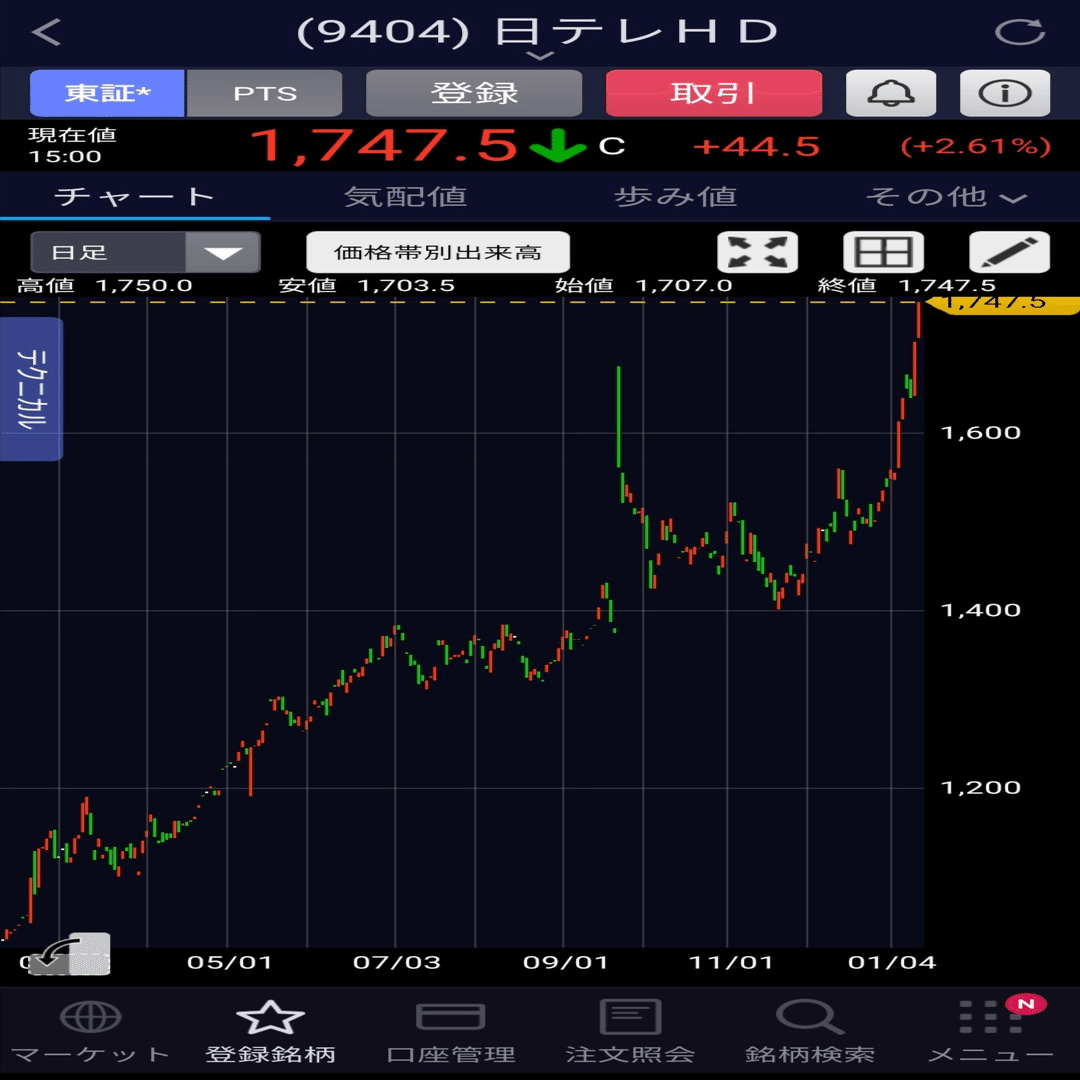The width and height of the screenshot is (1080, 1080).
Task: Refresh the quote with the reload icon
Action: [x=1020, y=32]
